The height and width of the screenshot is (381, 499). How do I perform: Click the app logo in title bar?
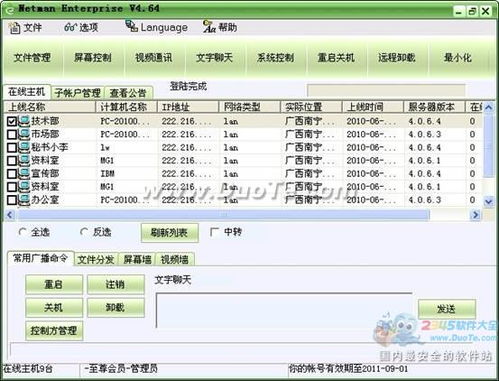[9, 10]
